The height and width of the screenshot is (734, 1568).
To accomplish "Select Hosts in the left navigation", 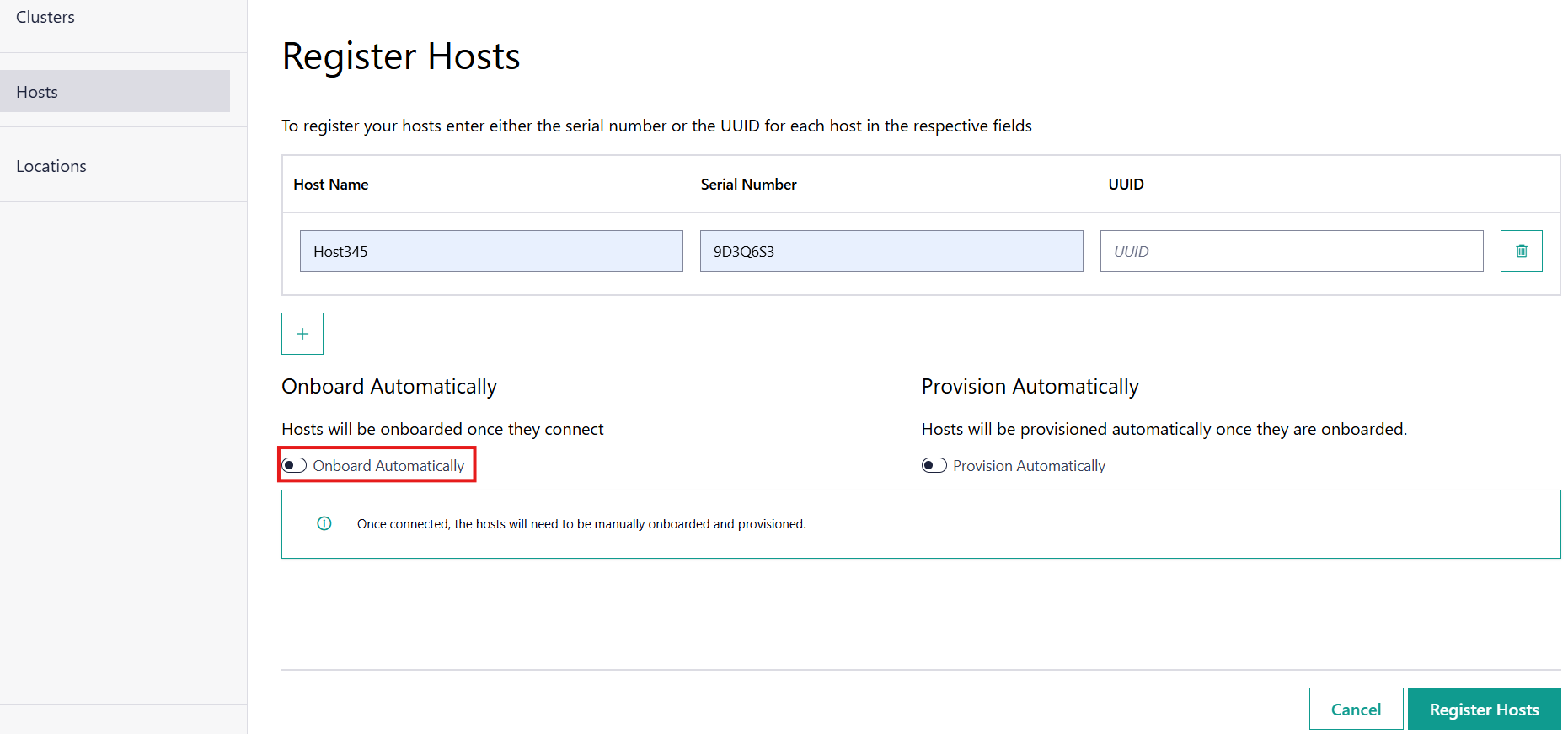I will click(115, 91).
